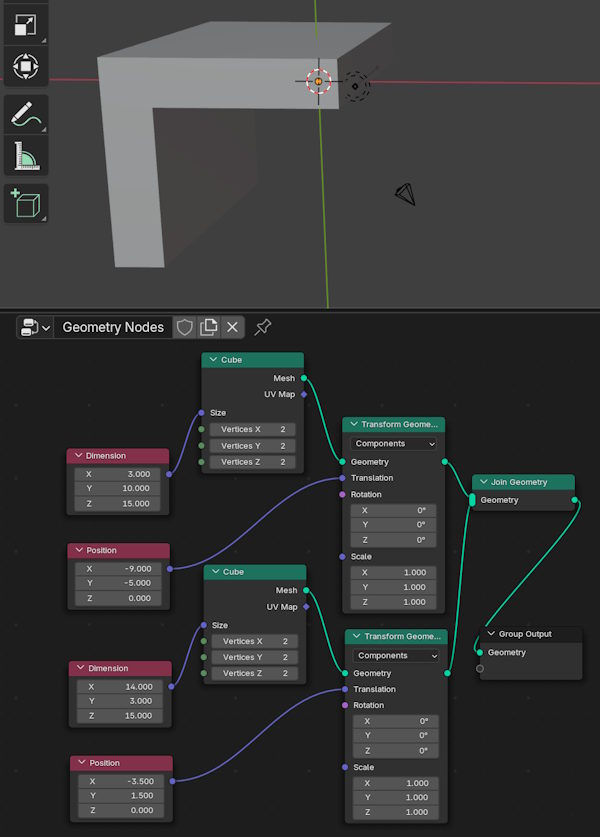Collapse the Group Output node
This screenshot has width=600, height=837.
490,634
